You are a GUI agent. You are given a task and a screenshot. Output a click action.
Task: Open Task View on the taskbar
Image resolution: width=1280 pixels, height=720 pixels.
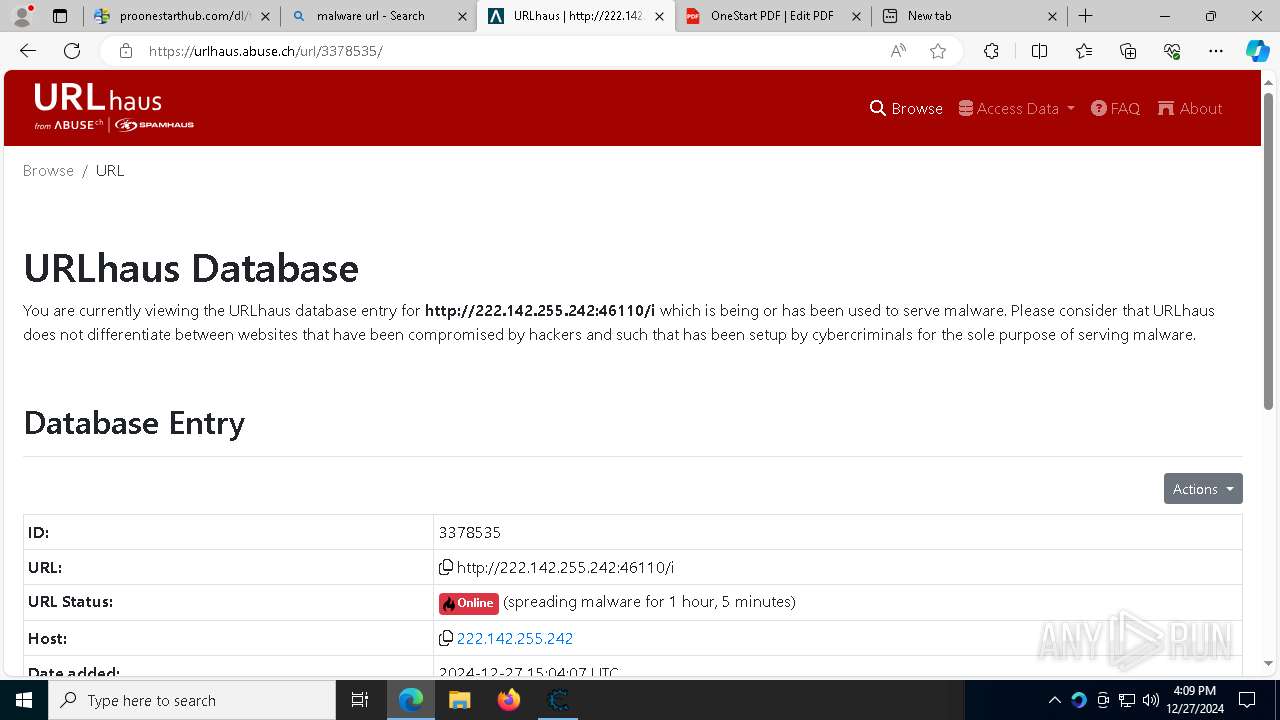point(360,700)
